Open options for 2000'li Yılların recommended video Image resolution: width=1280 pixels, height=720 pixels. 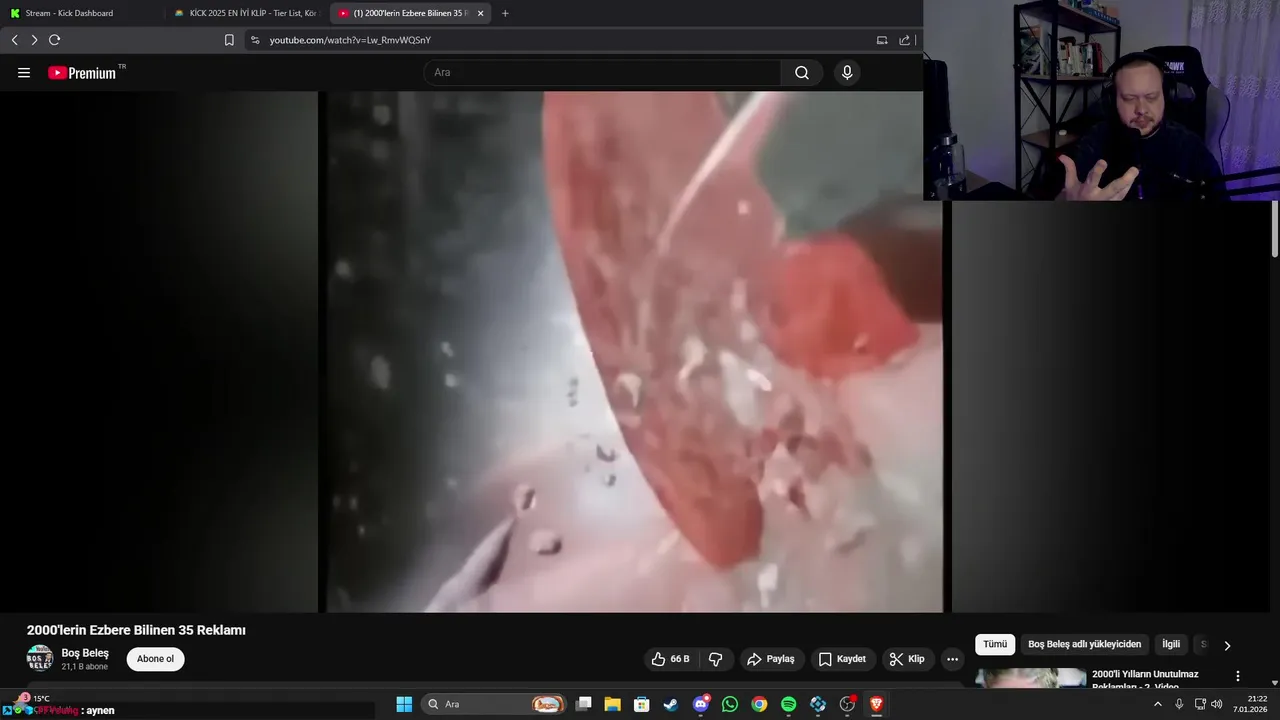pyautogui.click(x=1238, y=677)
